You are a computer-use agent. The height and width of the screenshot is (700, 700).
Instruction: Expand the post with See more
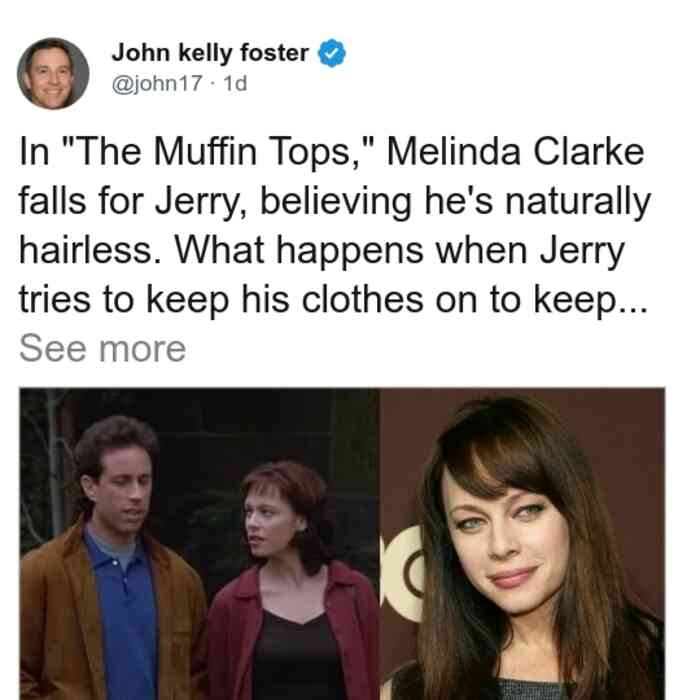point(102,349)
